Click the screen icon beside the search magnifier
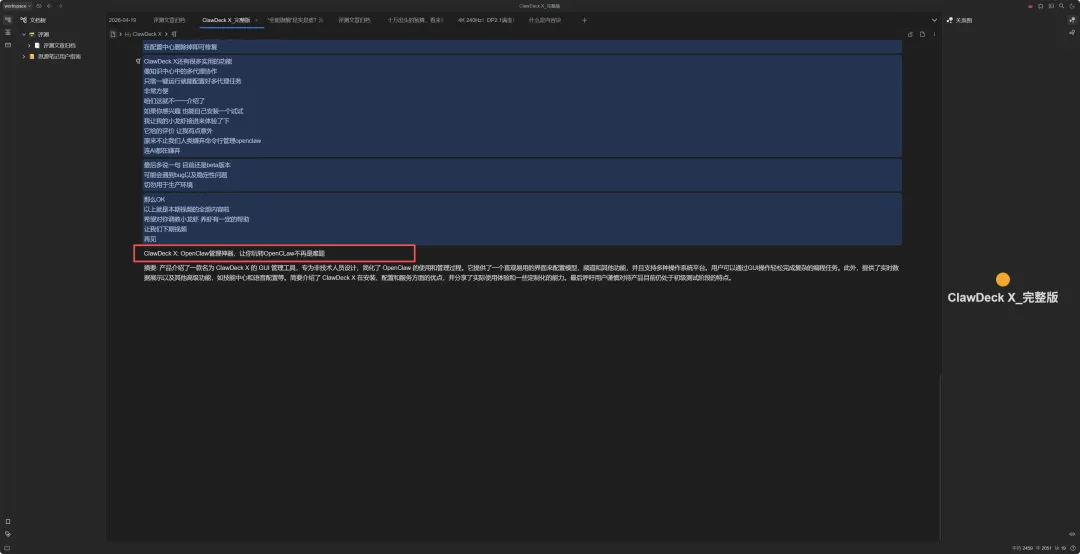 point(1050,6)
